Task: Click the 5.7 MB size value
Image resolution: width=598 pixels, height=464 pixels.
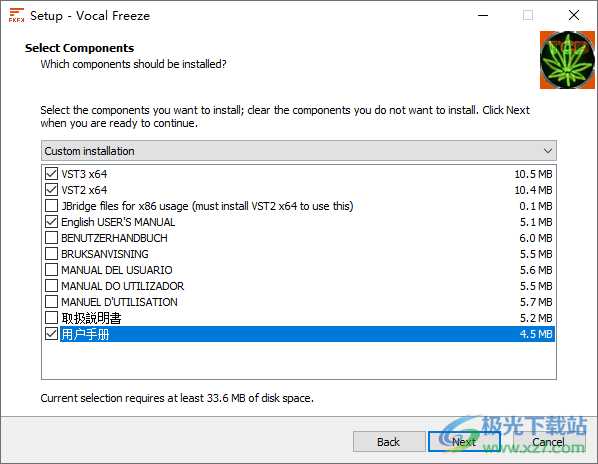Action: coord(535,302)
